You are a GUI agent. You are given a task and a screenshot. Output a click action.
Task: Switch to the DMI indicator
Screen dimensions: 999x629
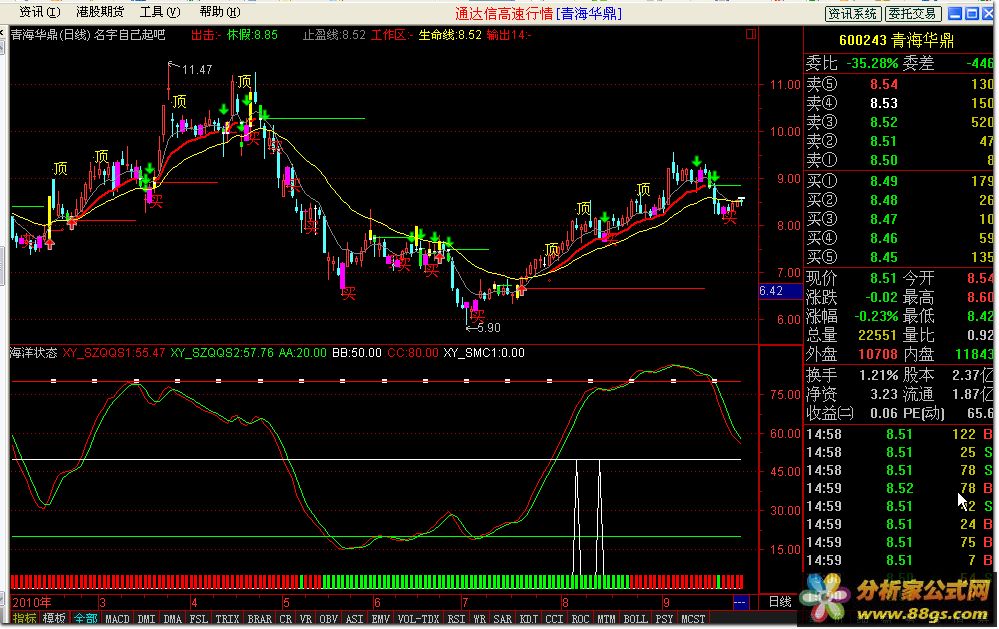(x=147, y=619)
